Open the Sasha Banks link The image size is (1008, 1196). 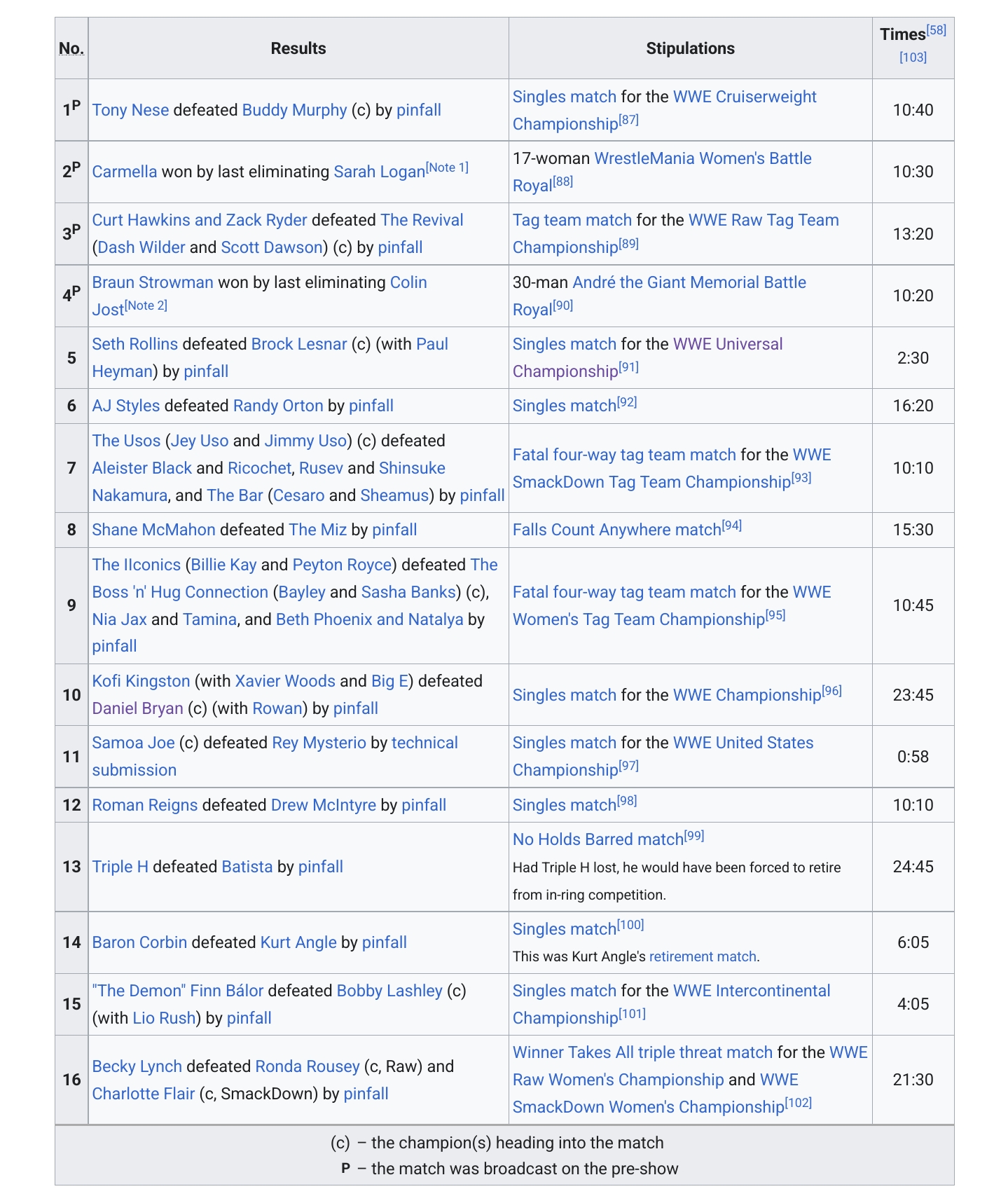408,592
